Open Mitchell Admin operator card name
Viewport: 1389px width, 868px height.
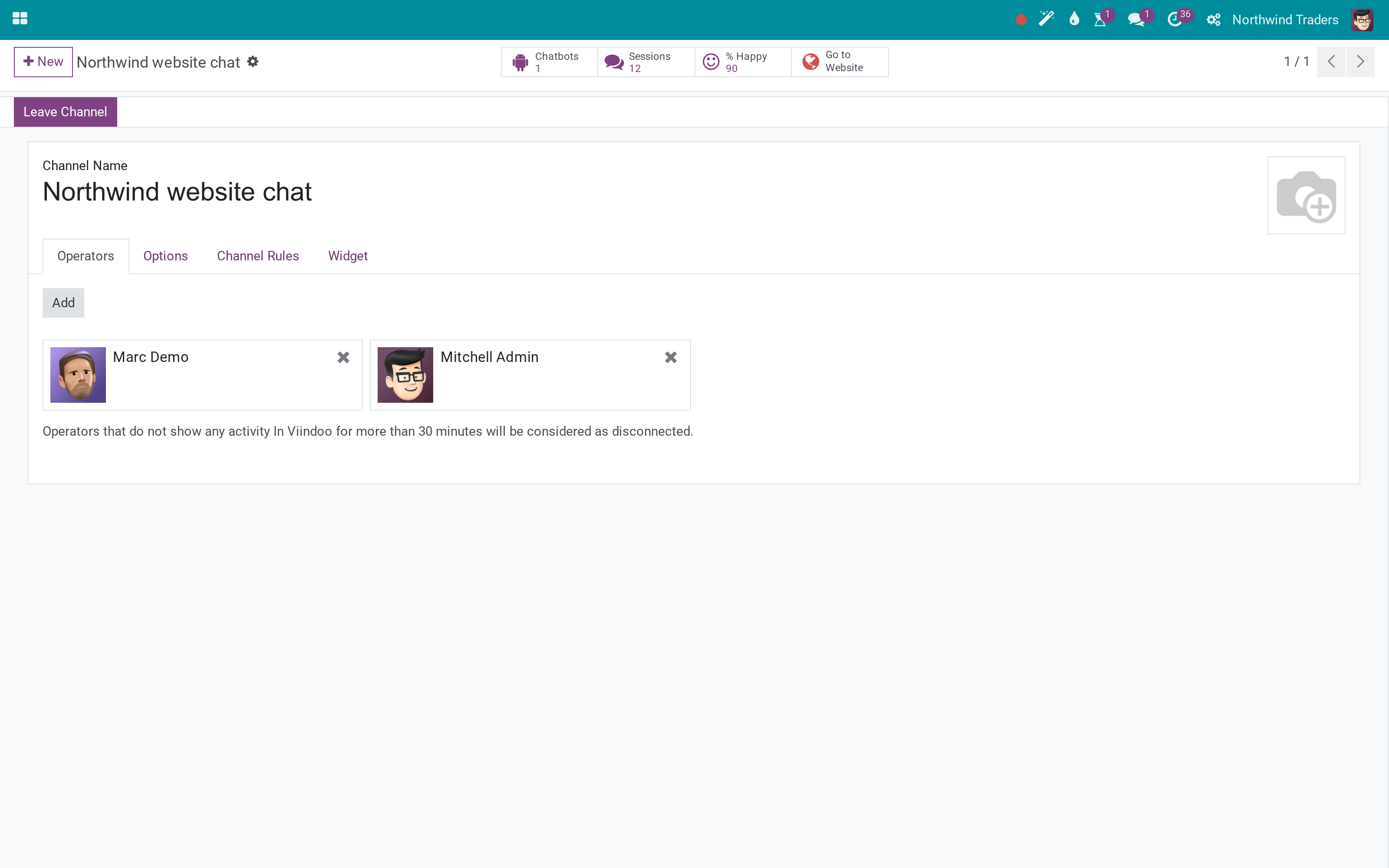(490, 357)
